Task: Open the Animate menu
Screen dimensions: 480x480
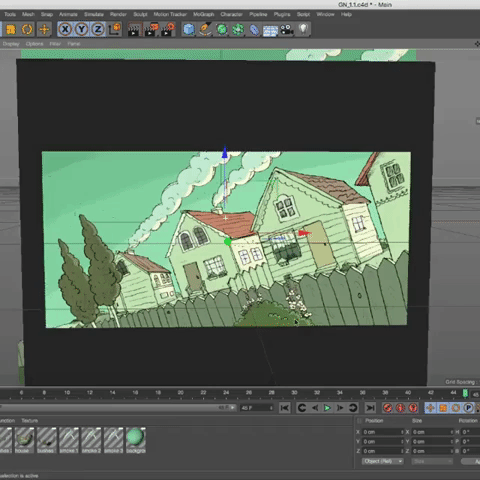Action: pos(68,14)
